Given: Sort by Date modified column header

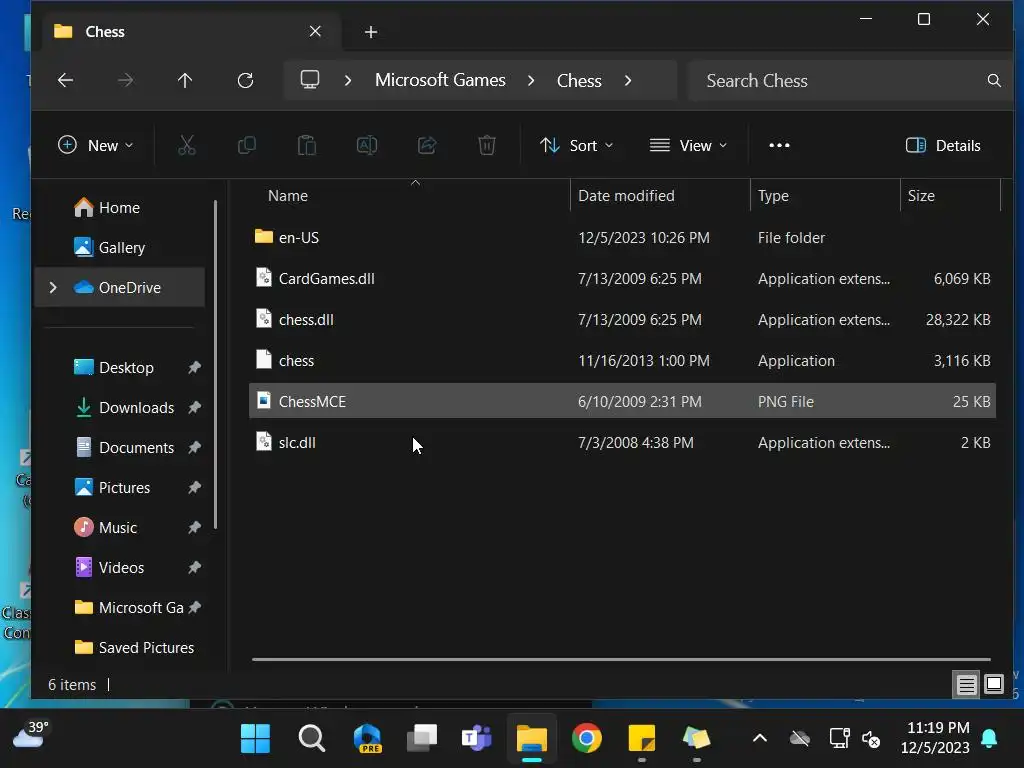Looking at the screenshot, I should point(660,196).
